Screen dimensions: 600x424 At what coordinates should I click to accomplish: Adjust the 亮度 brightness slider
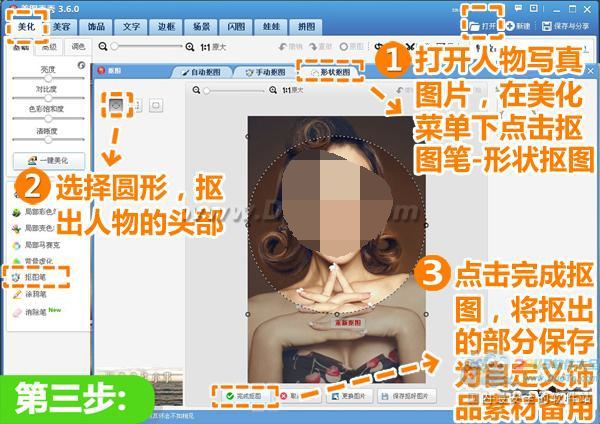coord(48,78)
